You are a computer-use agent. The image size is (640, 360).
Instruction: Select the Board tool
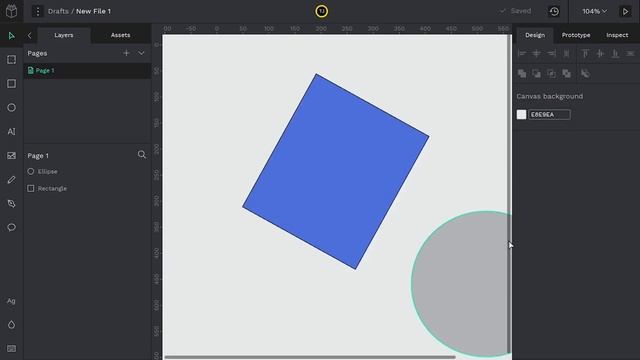(11, 60)
